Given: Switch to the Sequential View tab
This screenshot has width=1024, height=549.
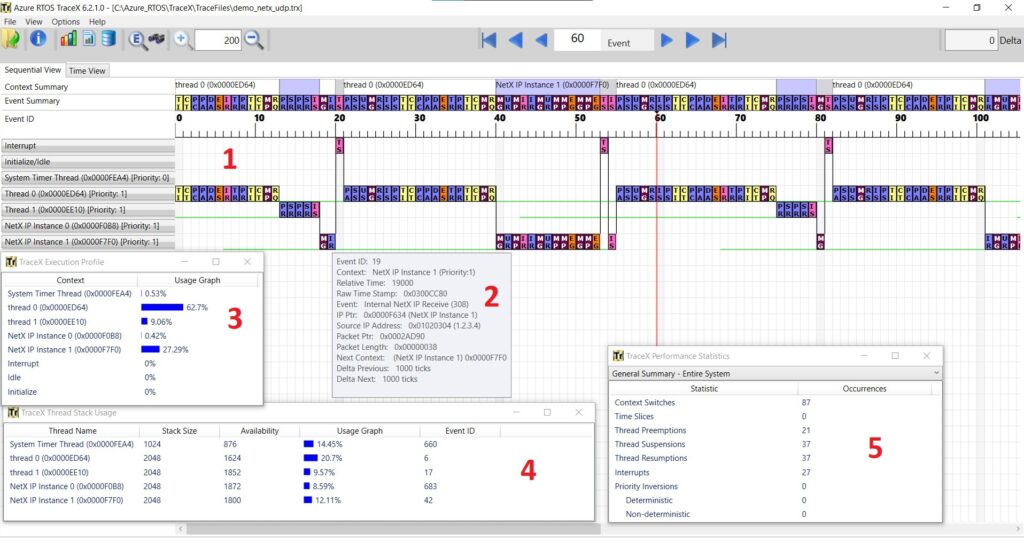Looking at the screenshot, I should tap(33, 70).
